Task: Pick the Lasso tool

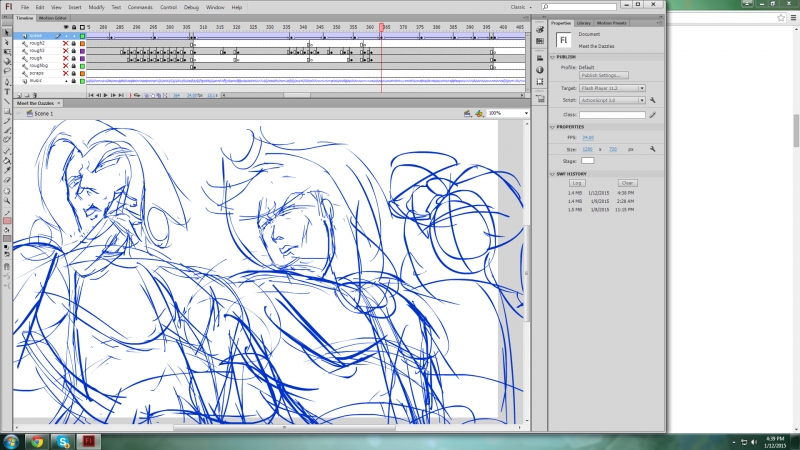Action: 6,71
